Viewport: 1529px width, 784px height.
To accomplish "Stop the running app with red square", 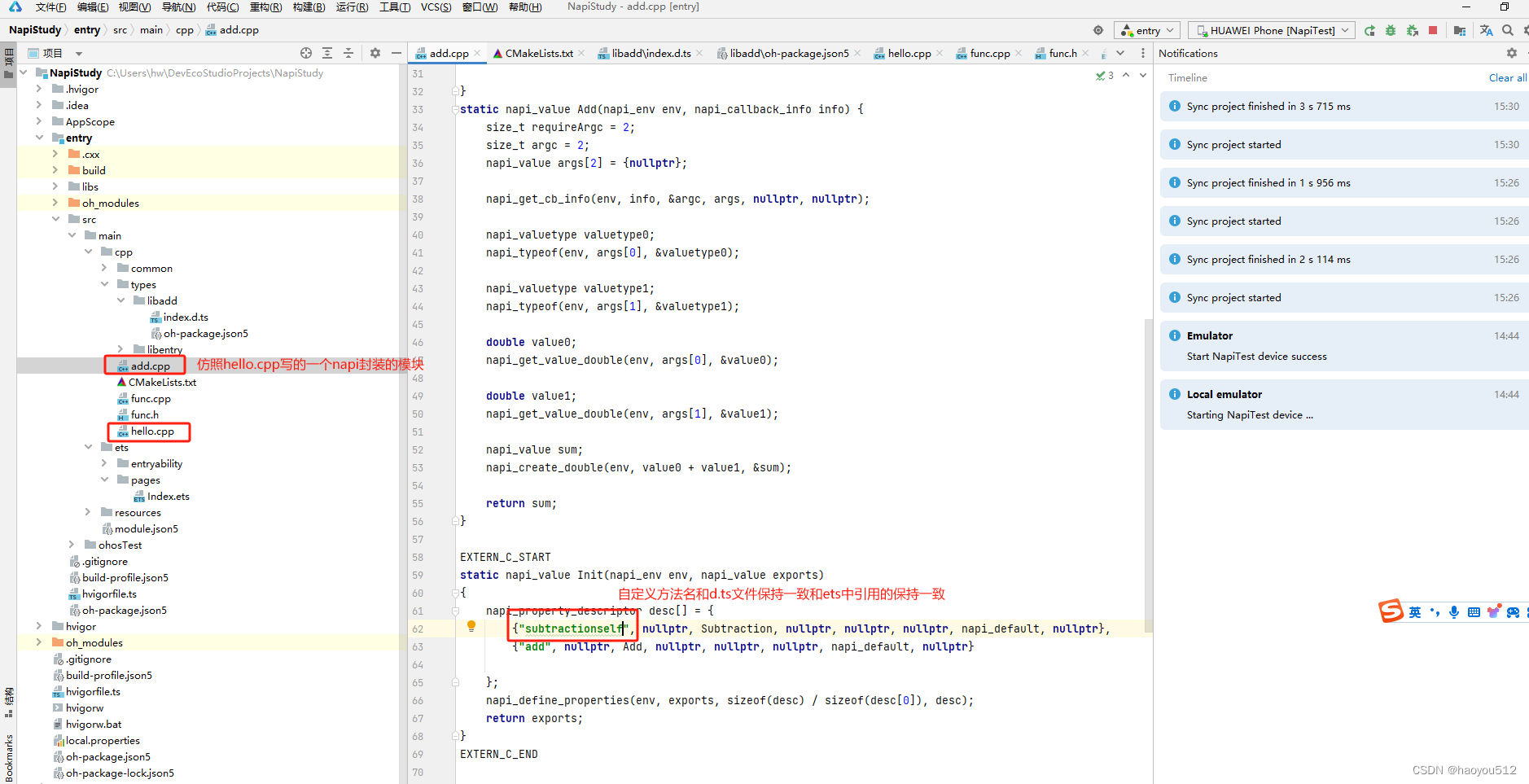I will (x=1433, y=30).
